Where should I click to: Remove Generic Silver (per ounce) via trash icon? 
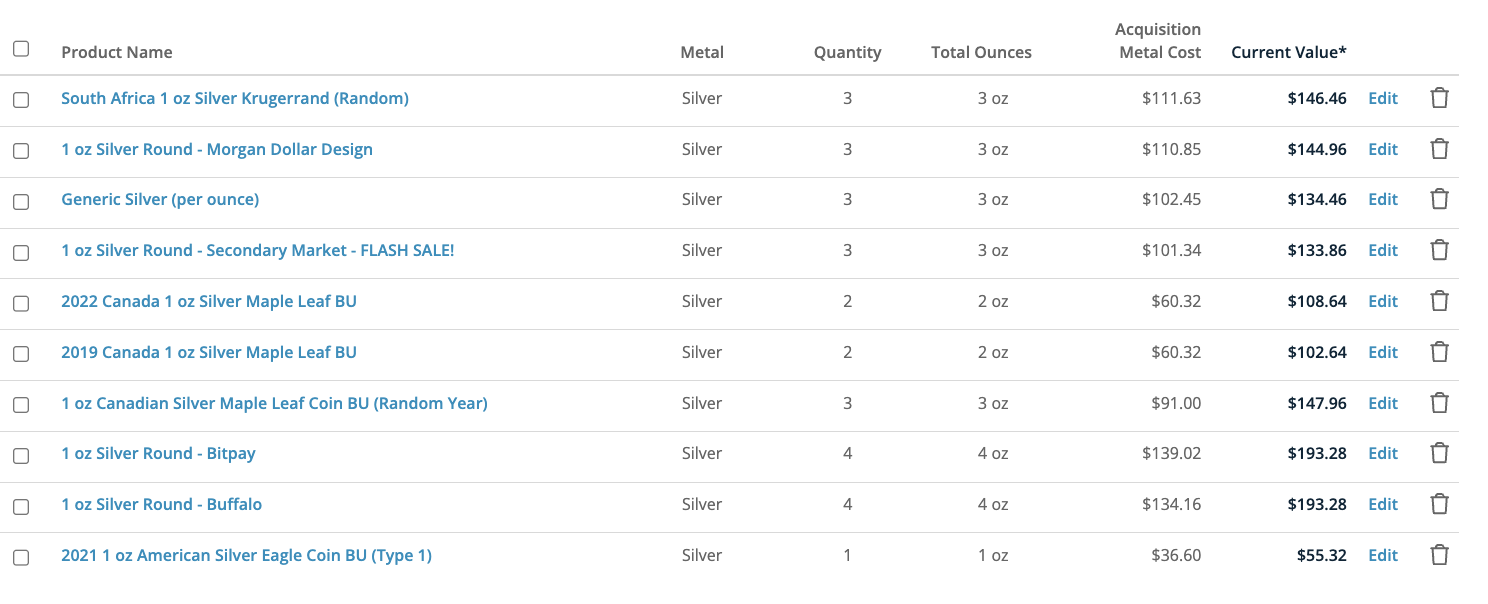pyautogui.click(x=1439, y=199)
